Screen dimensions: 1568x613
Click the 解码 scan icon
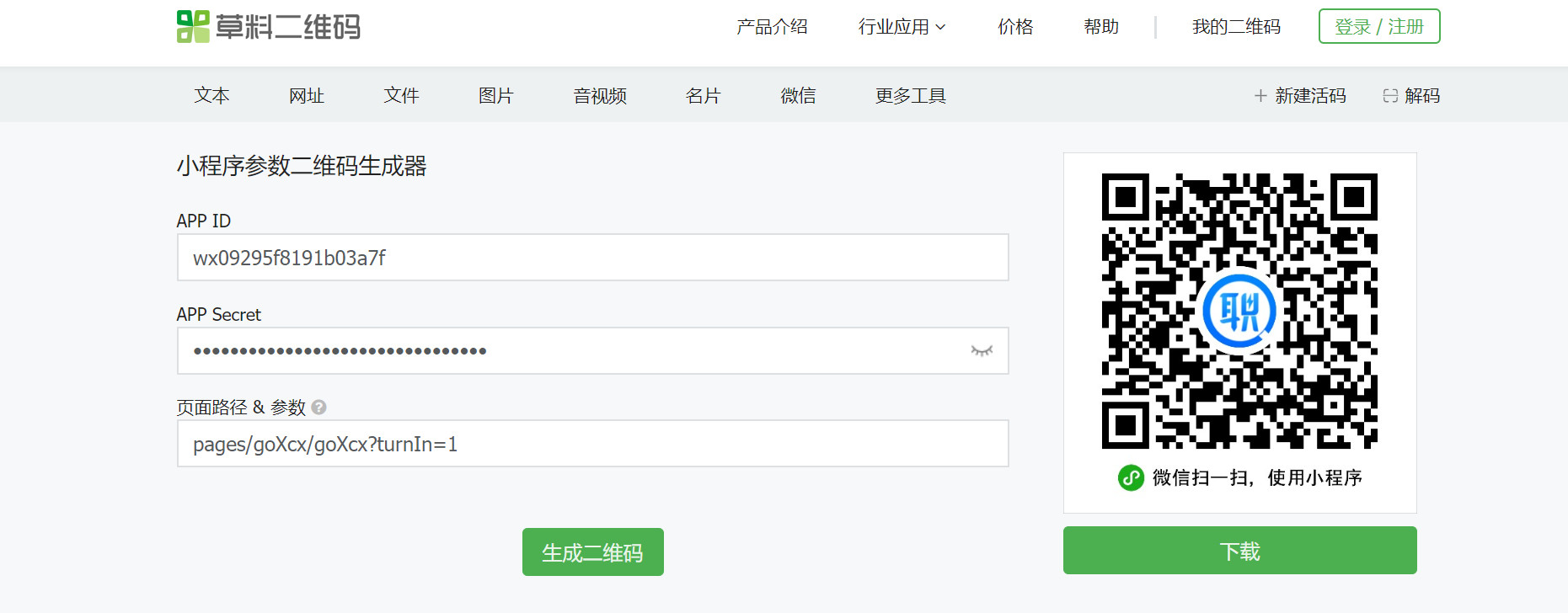pyautogui.click(x=1390, y=96)
